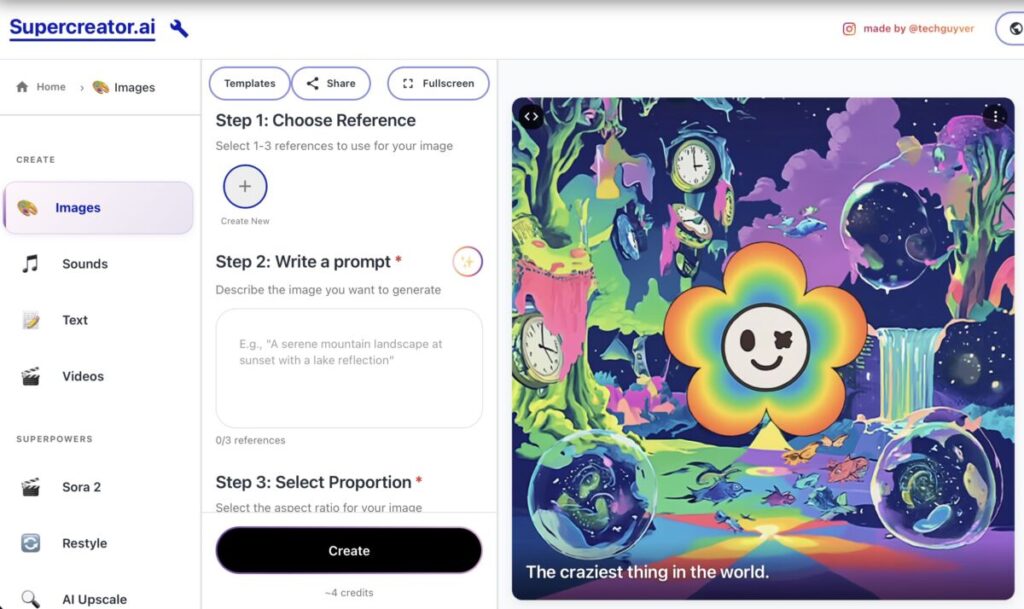Switch to Fullscreen mode
Image resolution: width=1024 pixels, height=609 pixels.
pyautogui.click(x=438, y=84)
